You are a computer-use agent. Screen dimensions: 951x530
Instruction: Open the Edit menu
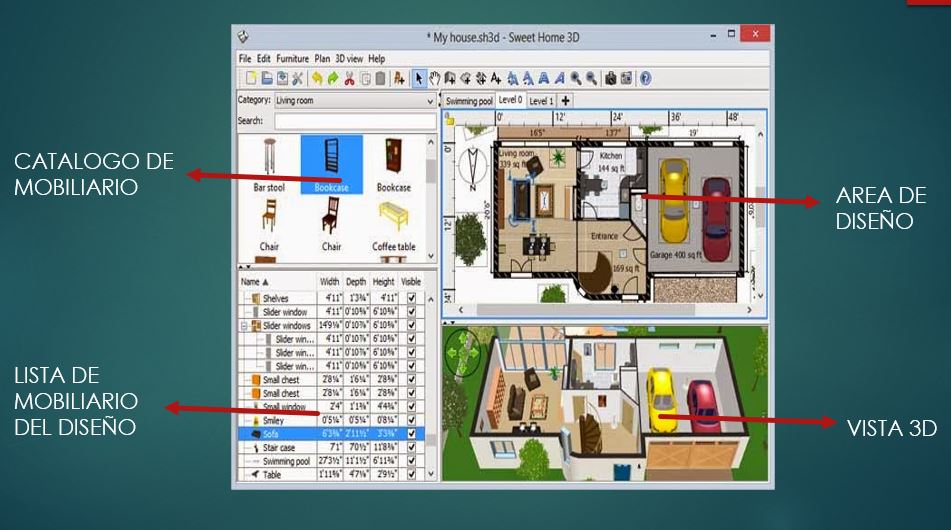tap(264, 59)
